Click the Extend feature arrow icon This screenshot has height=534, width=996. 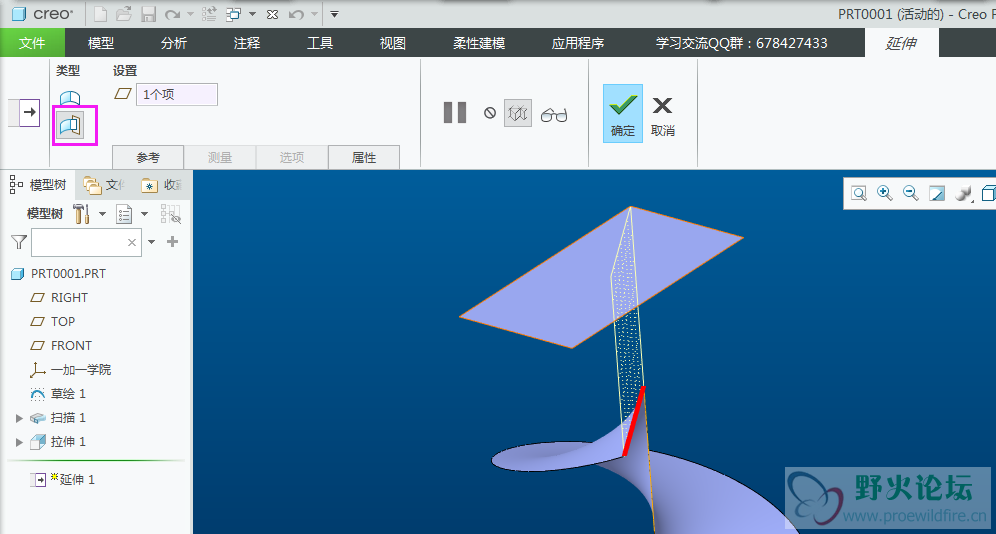point(29,112)
